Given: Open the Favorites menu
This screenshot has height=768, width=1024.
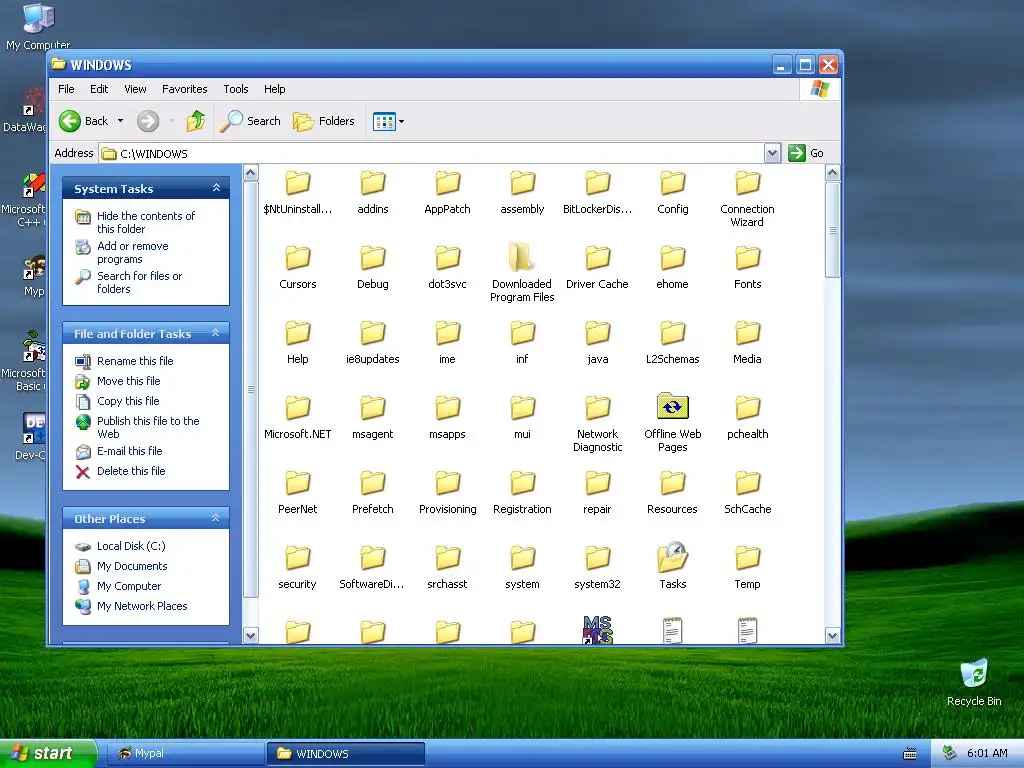Looking at the screenshot, I should (x=184, y=89).
